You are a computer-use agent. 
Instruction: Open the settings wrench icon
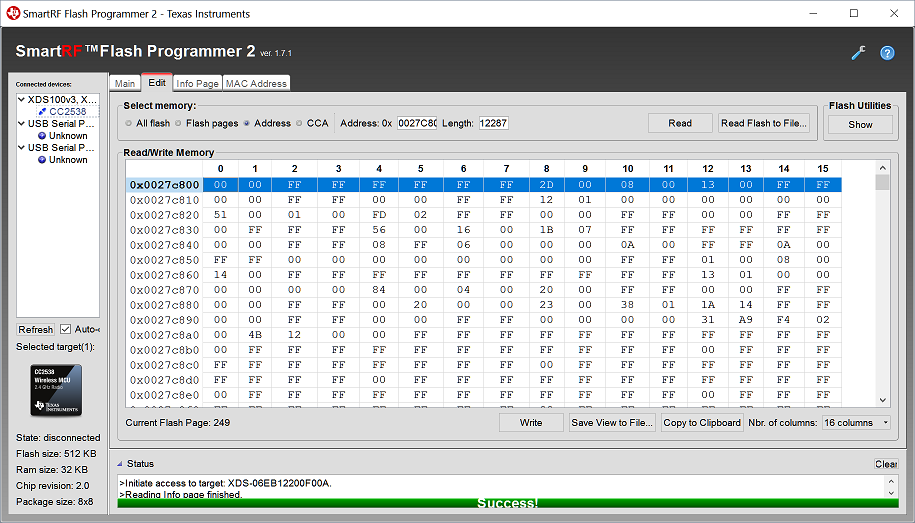click(x=858, y=53)
